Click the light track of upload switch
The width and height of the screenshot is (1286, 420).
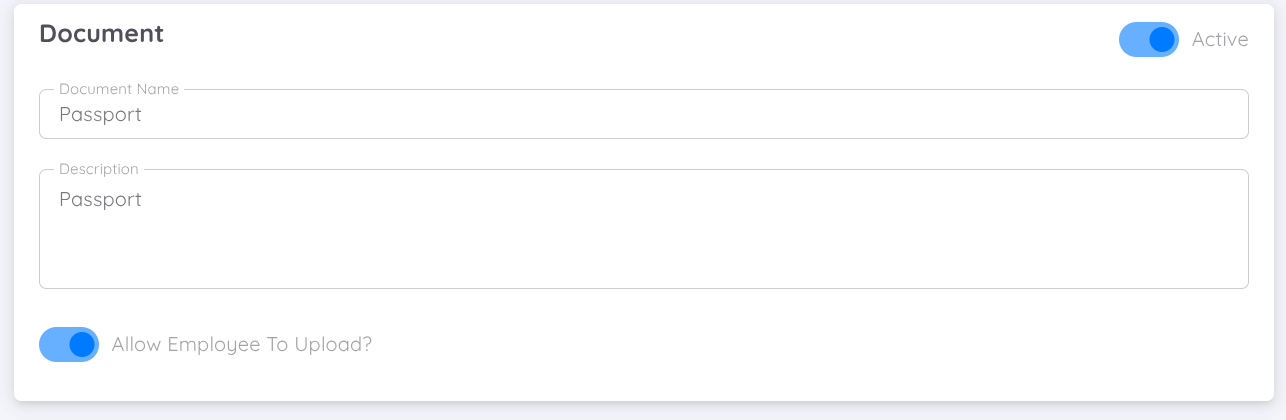[x=52, y=345]
